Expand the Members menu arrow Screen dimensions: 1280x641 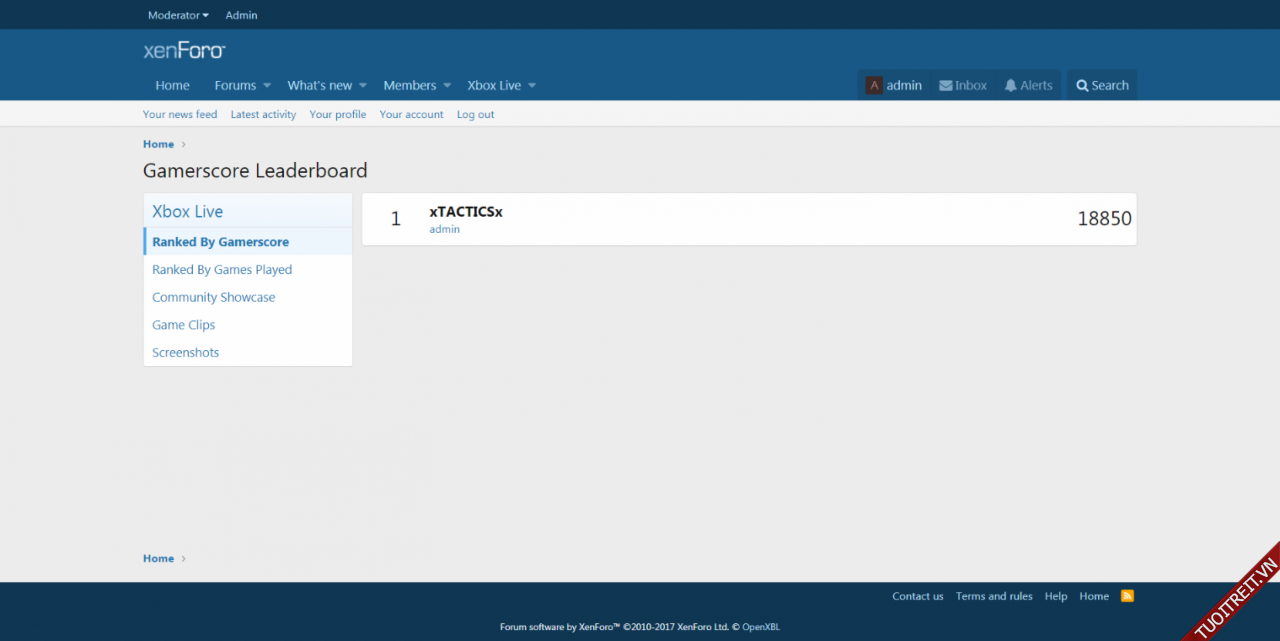point(447,86)
